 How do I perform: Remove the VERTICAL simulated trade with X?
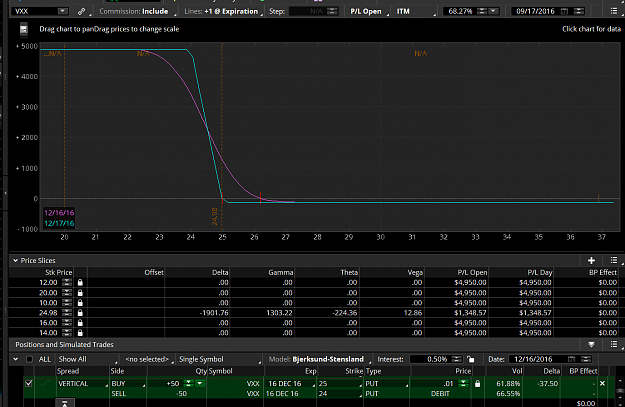[x=602, y=383]
